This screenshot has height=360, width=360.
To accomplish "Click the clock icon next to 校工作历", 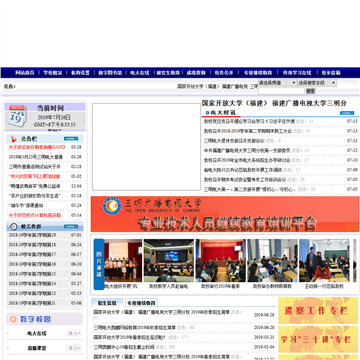I will 14,227.
